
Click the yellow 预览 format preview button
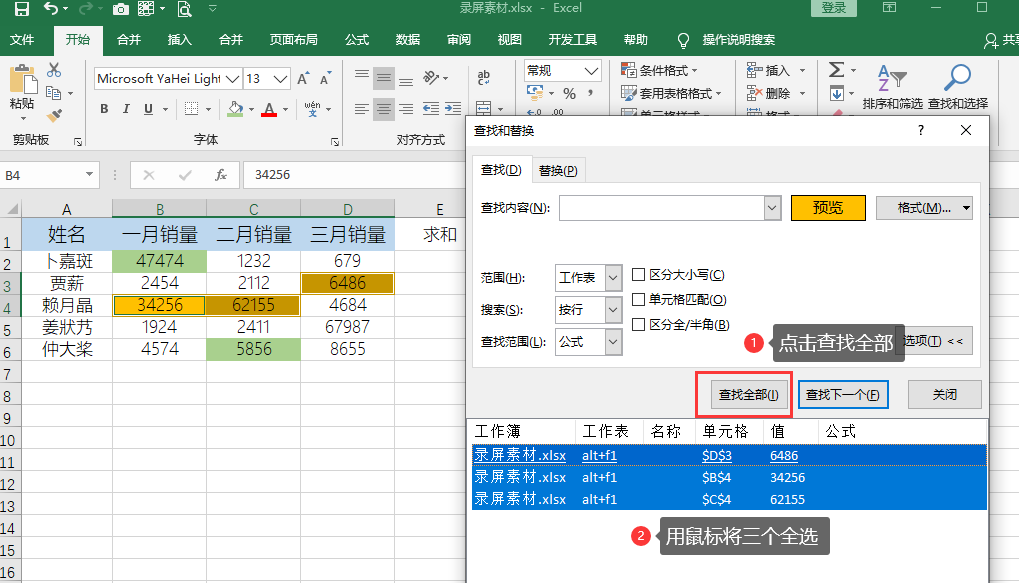pos(828,208)
